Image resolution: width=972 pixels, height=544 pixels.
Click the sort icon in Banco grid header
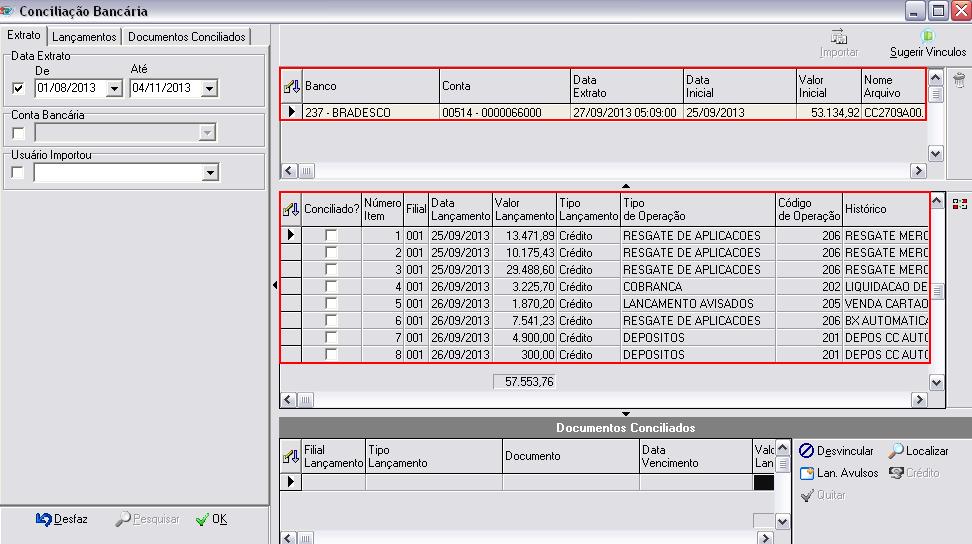click(291, 87)
